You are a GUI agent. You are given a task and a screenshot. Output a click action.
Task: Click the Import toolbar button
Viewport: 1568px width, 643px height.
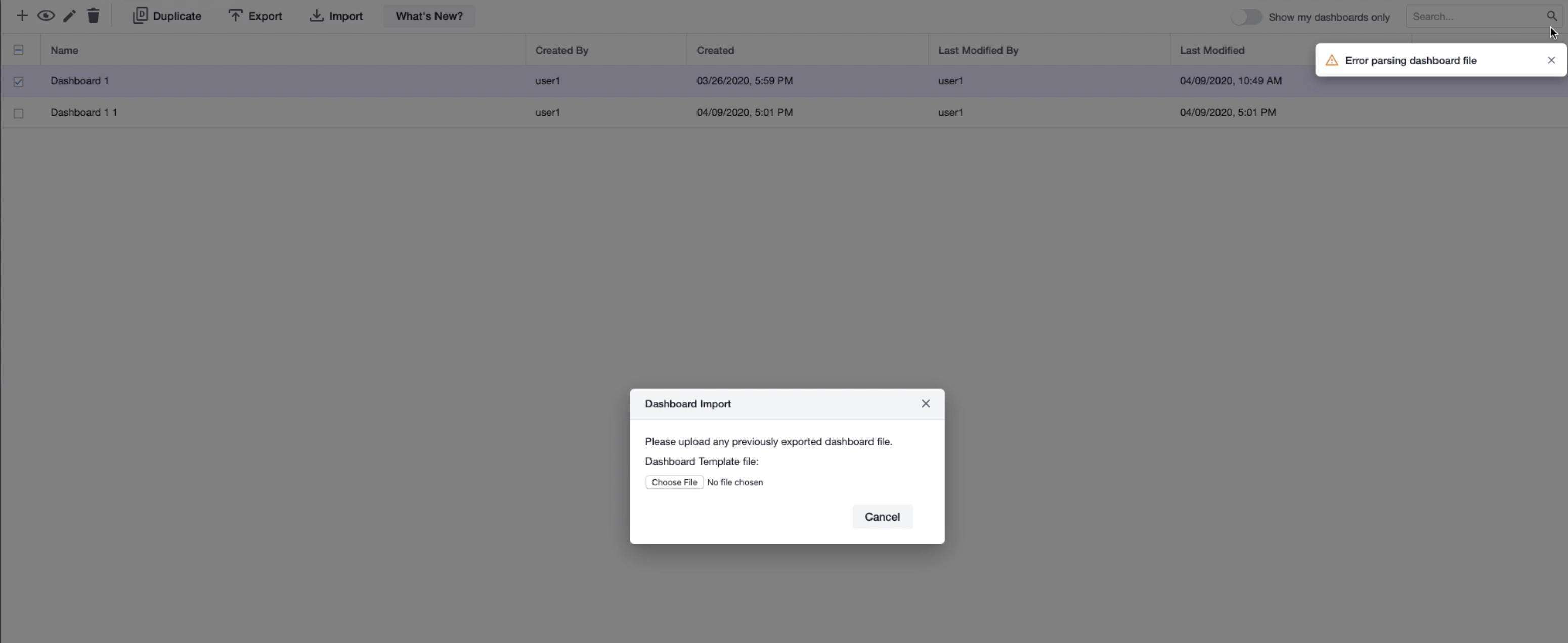[x=336, y=16]
